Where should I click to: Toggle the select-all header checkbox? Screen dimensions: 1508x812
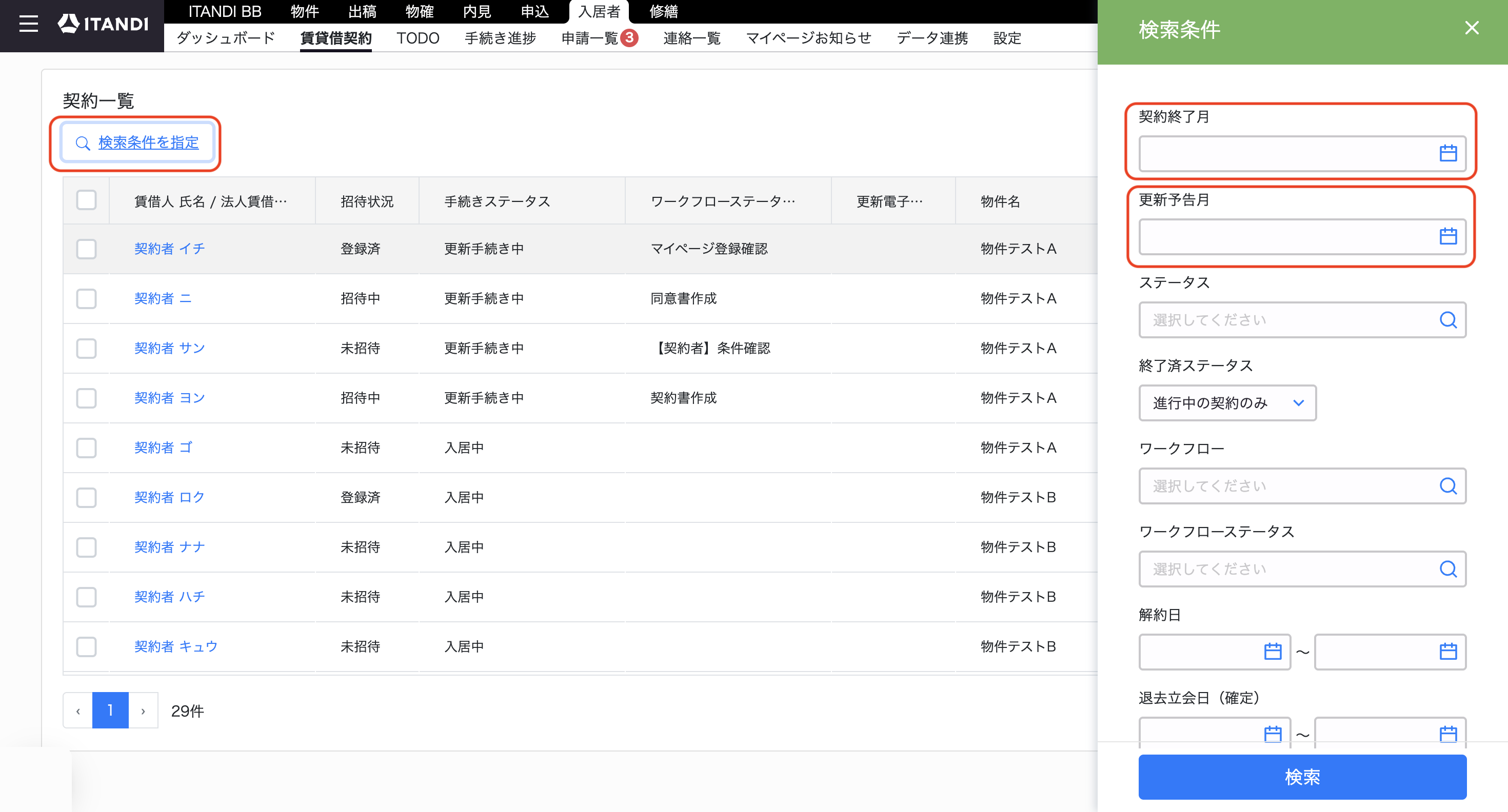86,200
